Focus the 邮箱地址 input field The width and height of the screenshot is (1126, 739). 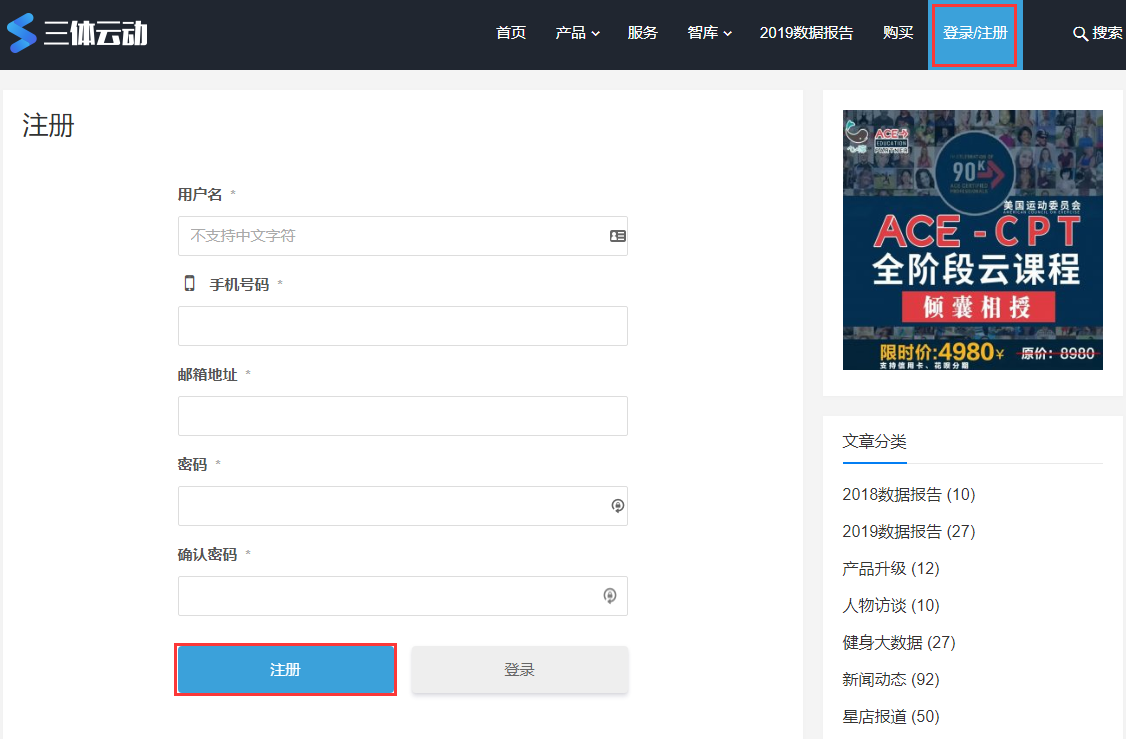403,416
